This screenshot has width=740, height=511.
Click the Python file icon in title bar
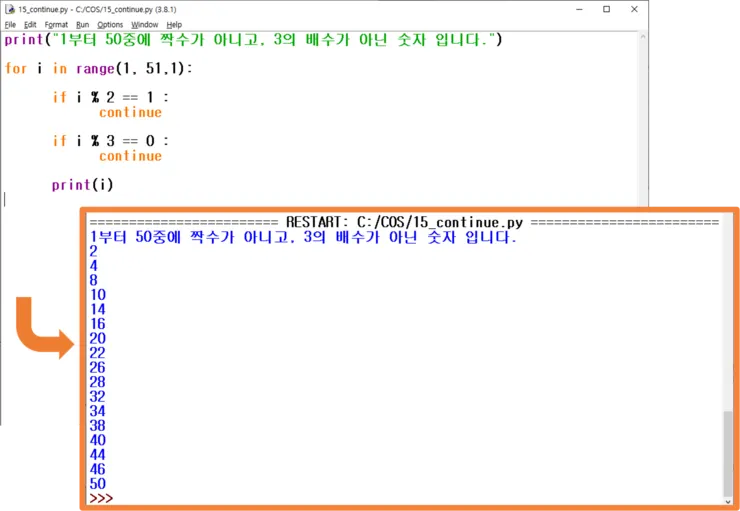[9, 9]
